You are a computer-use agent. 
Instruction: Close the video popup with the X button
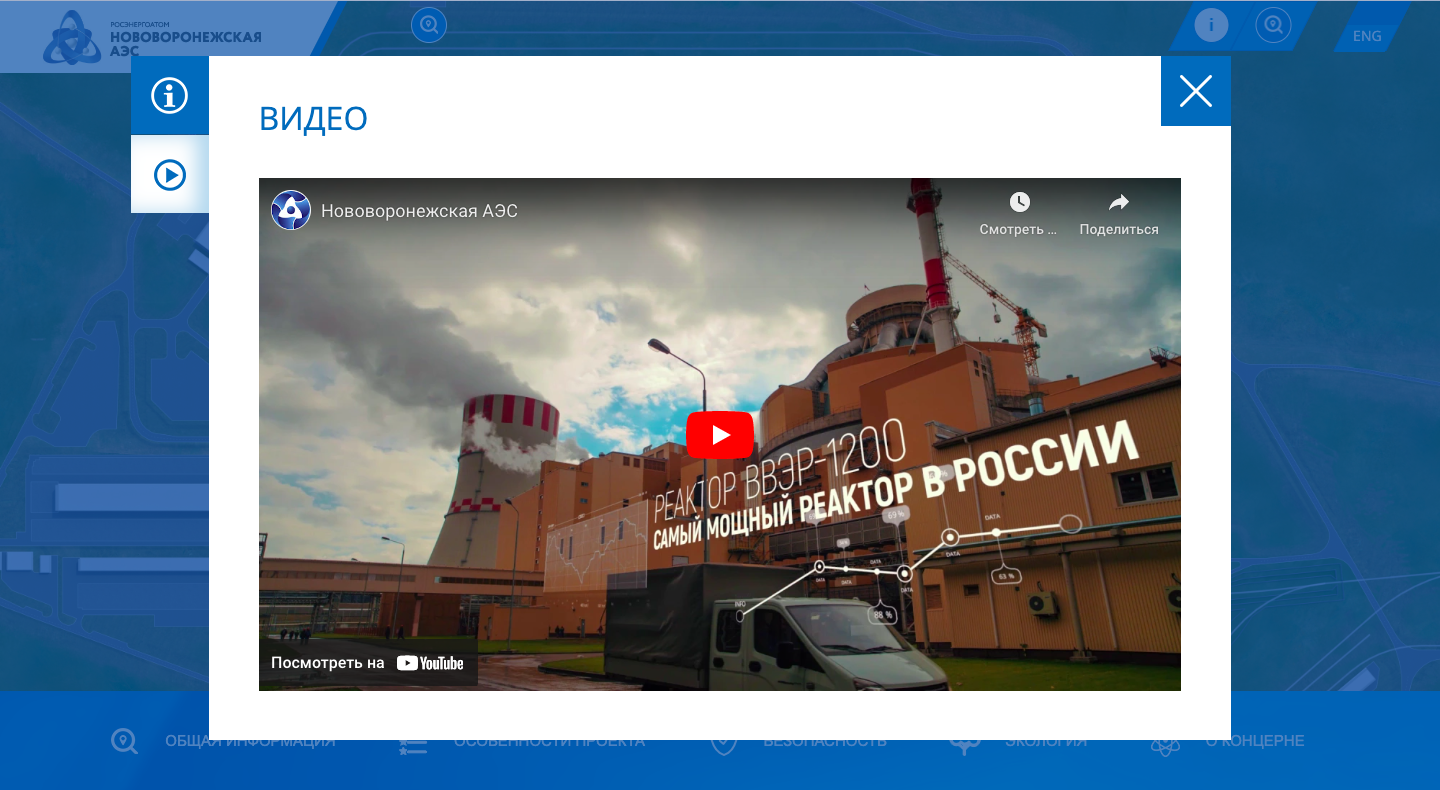1195,91
